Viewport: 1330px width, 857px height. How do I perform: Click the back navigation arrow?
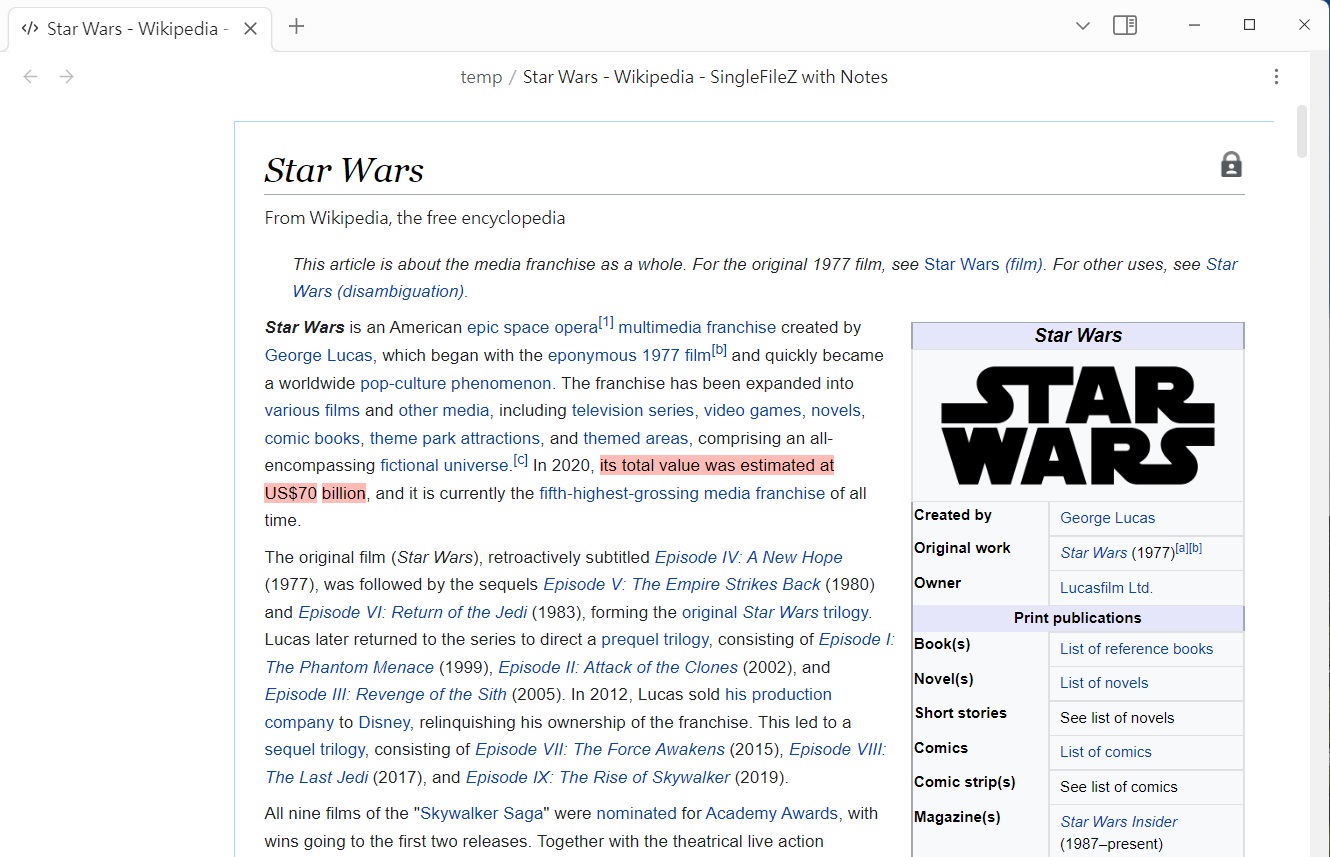pyautogui.click(x=31, y=77)
